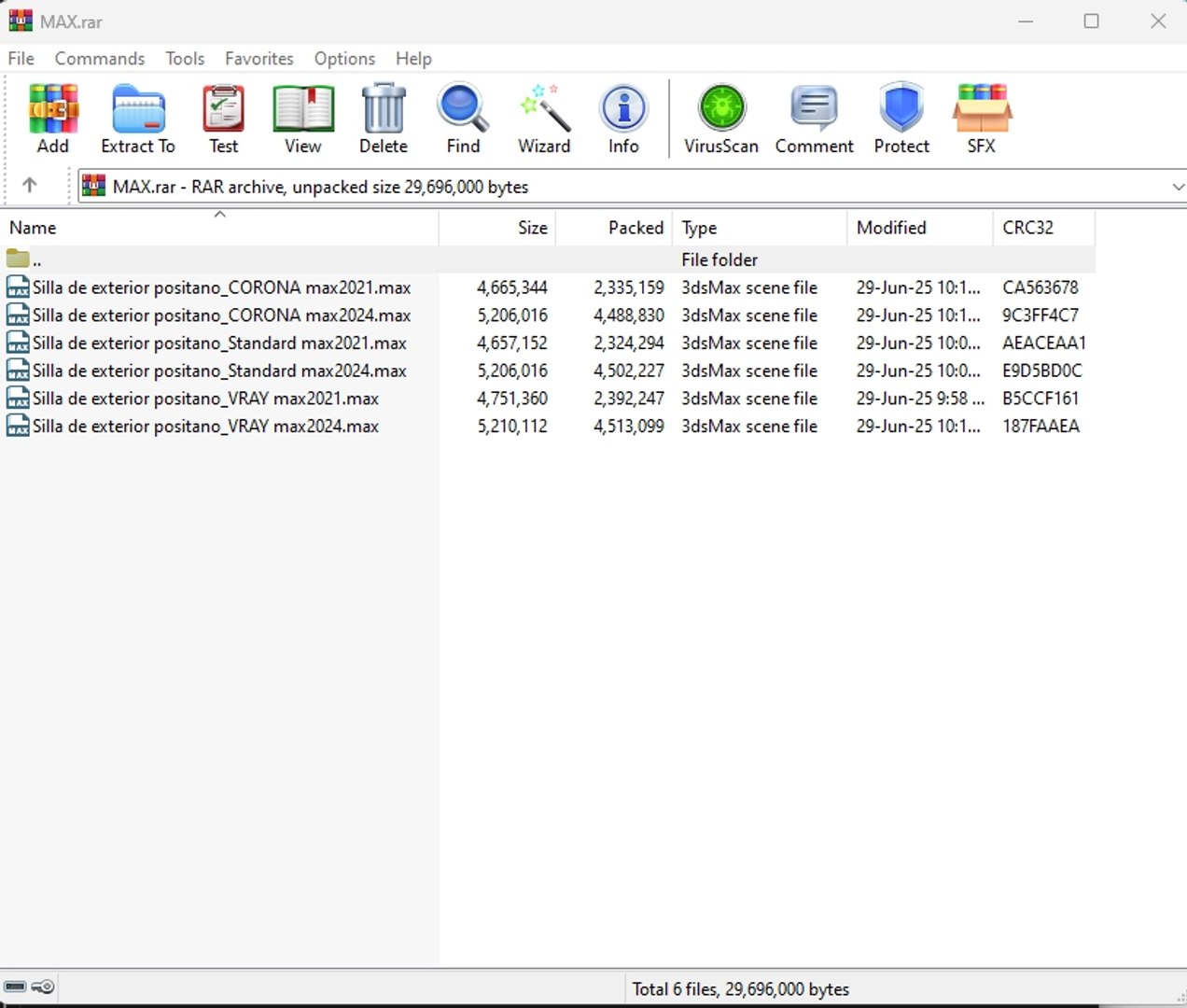Click the file icon of VRAY max2024.max
The image size is (1187, 1008).
click(x=18, y=426)
